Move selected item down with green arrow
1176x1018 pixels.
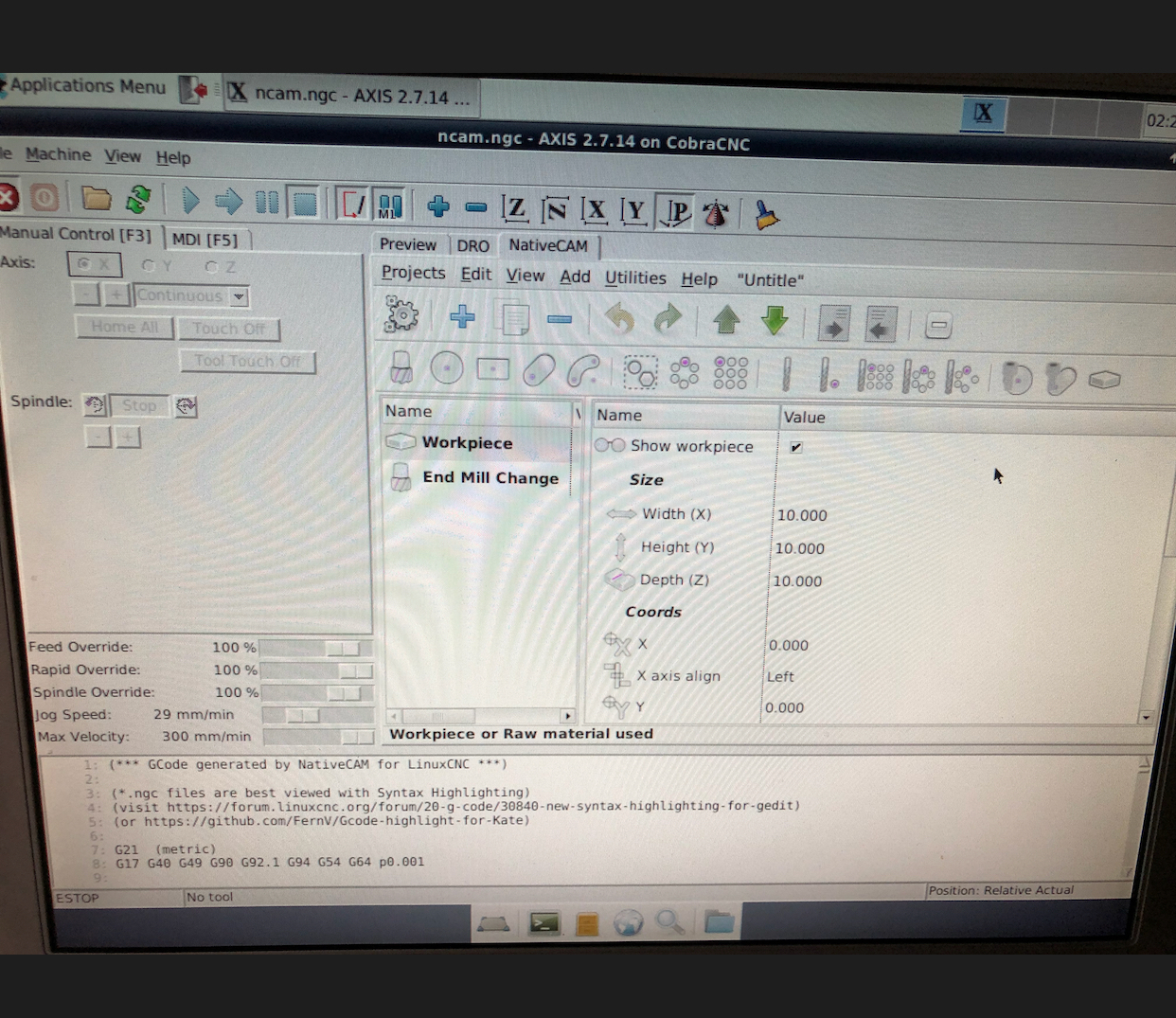point(775,321)
